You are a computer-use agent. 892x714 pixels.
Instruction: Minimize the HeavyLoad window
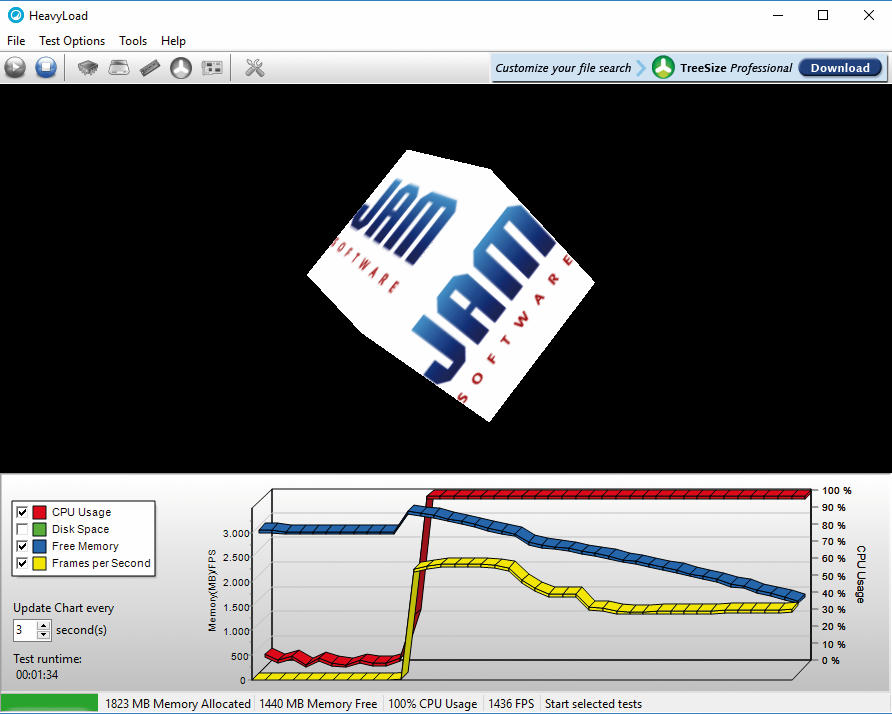[778, 15]
